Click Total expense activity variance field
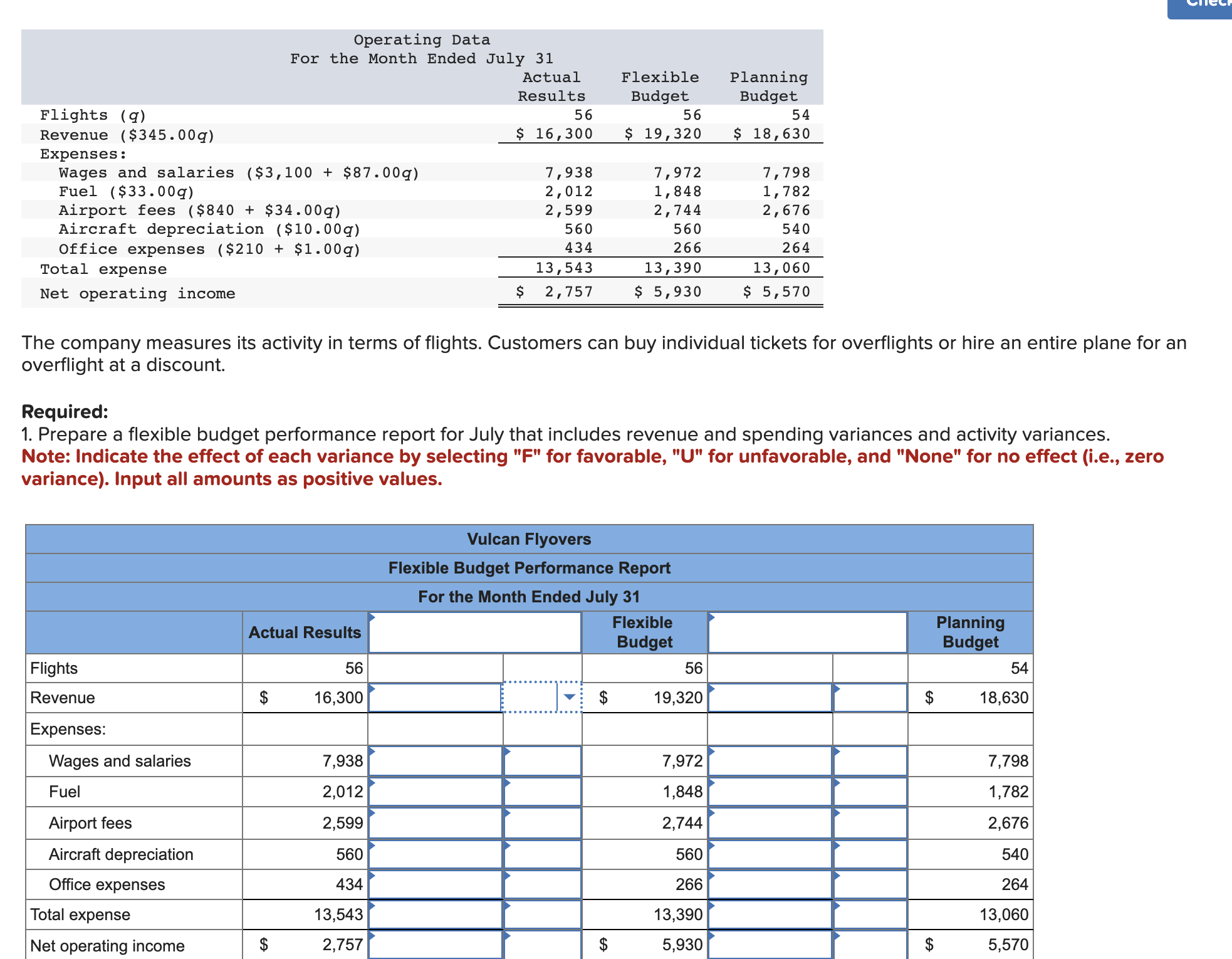This screenshot has width=1232, height=959. tap(770, 914)
